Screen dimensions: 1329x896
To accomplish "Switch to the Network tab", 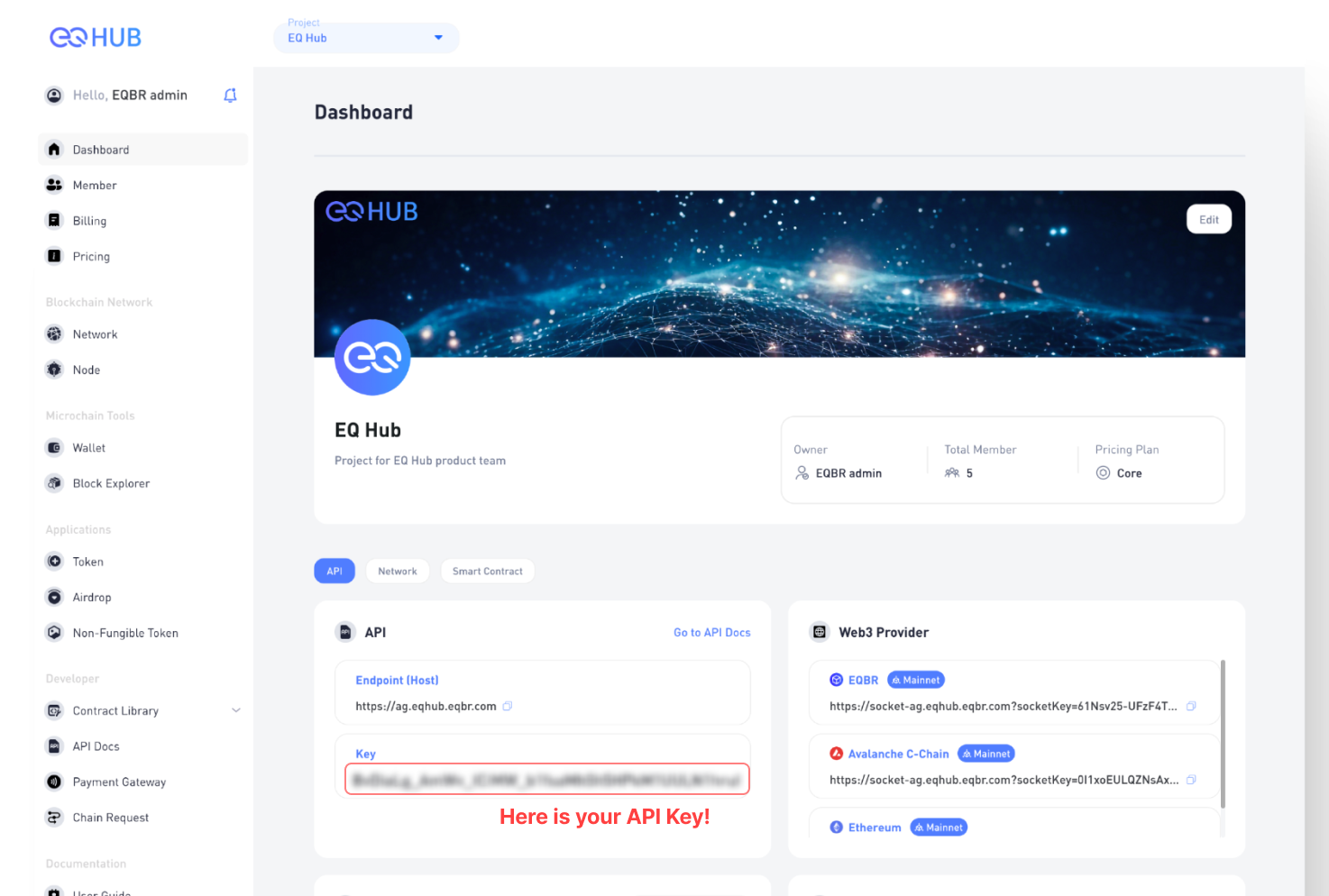I will pyautogui.click(x=398, y=571).
